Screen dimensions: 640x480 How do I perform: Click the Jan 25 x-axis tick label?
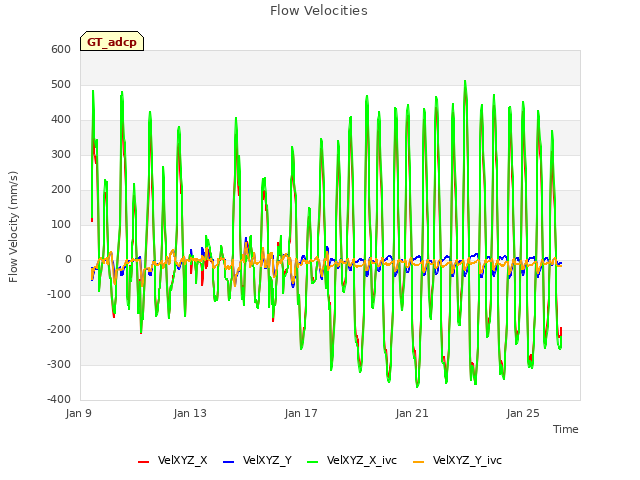[x=523, y=413]
